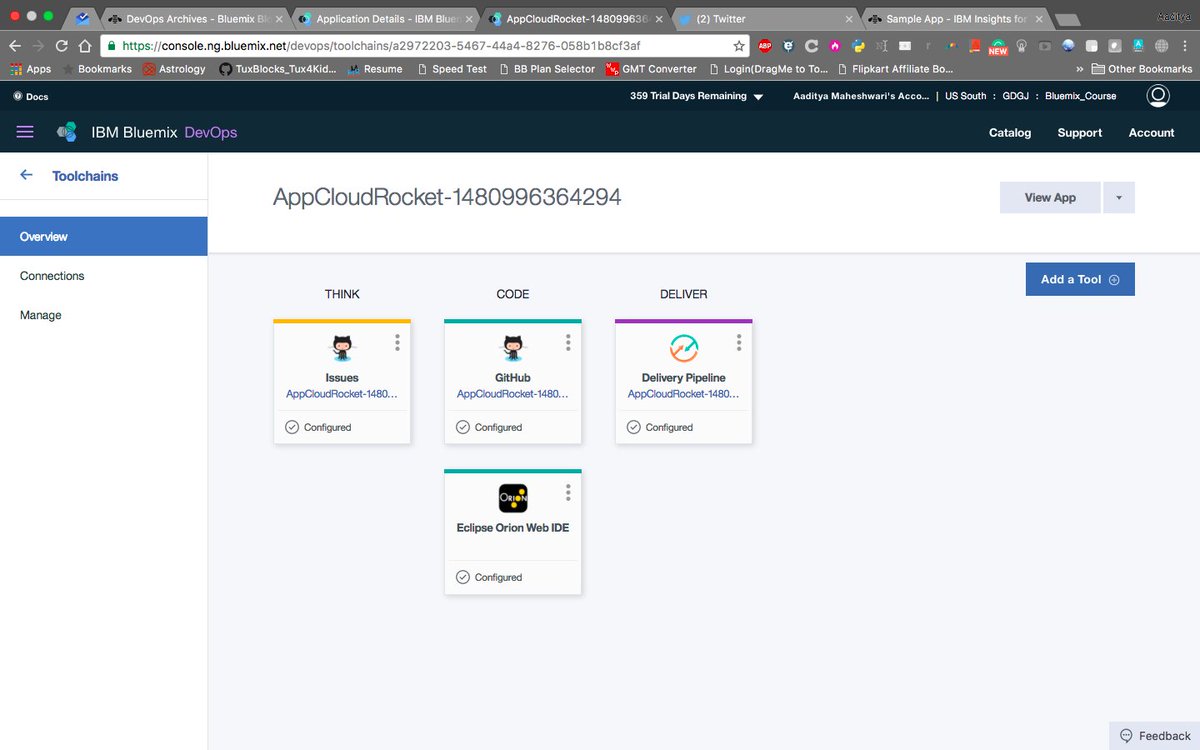The height and width of the screenshot is (750, 1200).
Task: Open the TuxBlocks_Tux4Kid bookmark
Action: pos(277,69)
